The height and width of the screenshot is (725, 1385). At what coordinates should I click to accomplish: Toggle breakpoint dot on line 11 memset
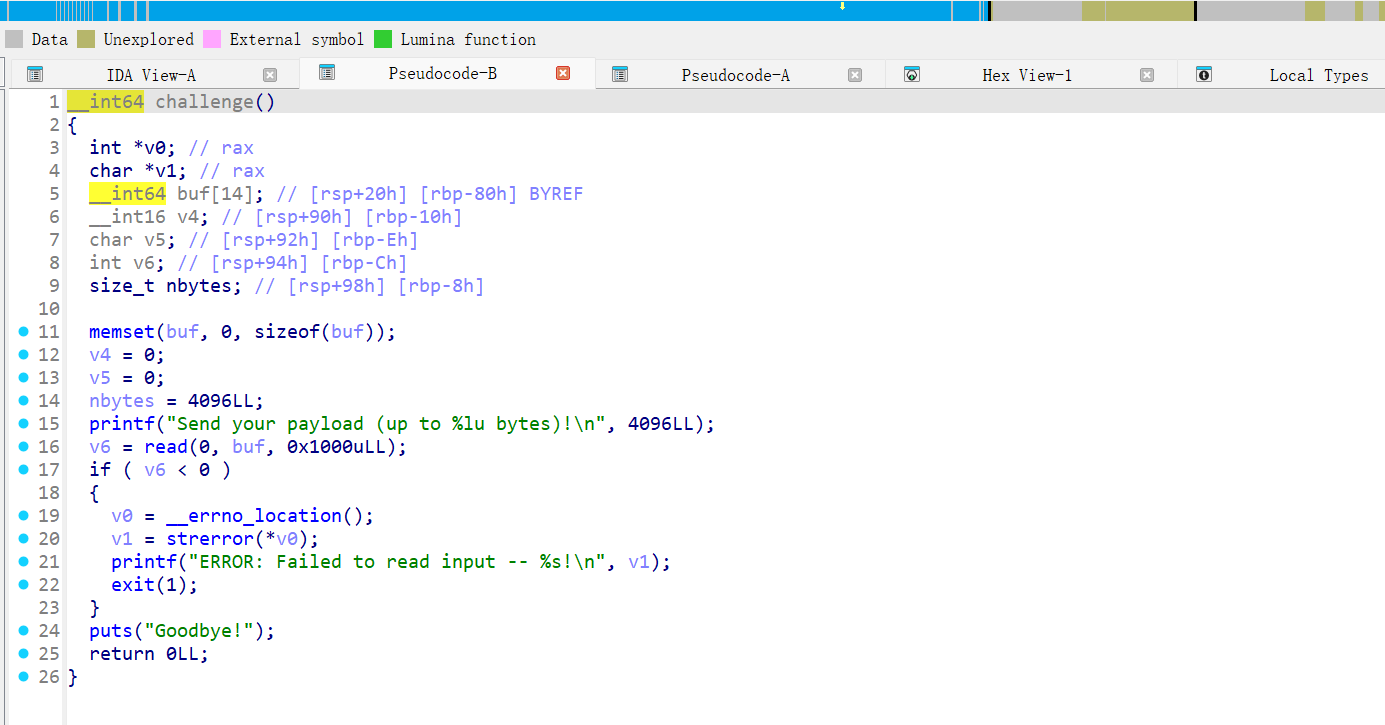click(x=24, y=332)
